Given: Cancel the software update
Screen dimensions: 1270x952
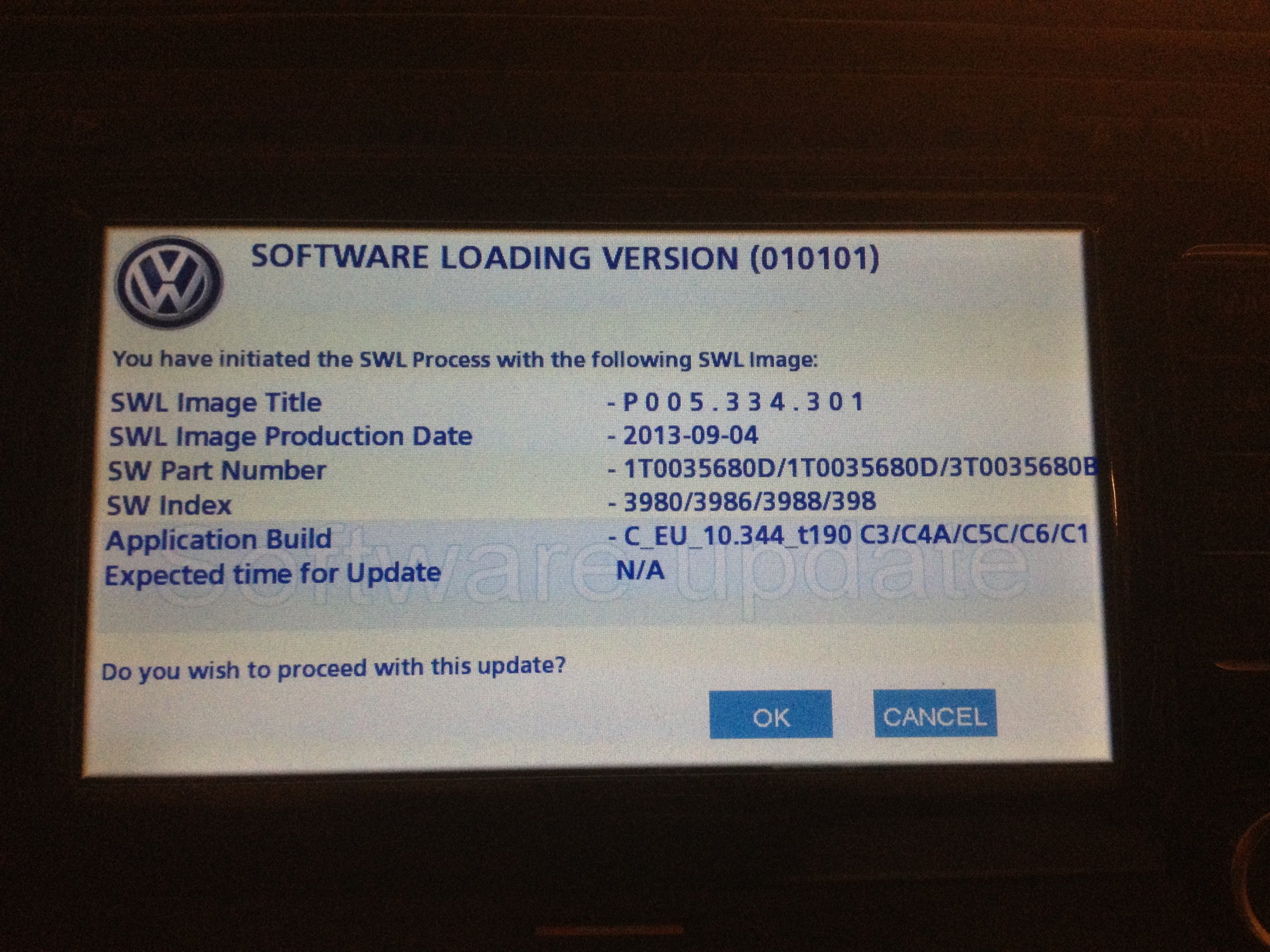Looking at the screenshot, I should [x=935, y=713].
